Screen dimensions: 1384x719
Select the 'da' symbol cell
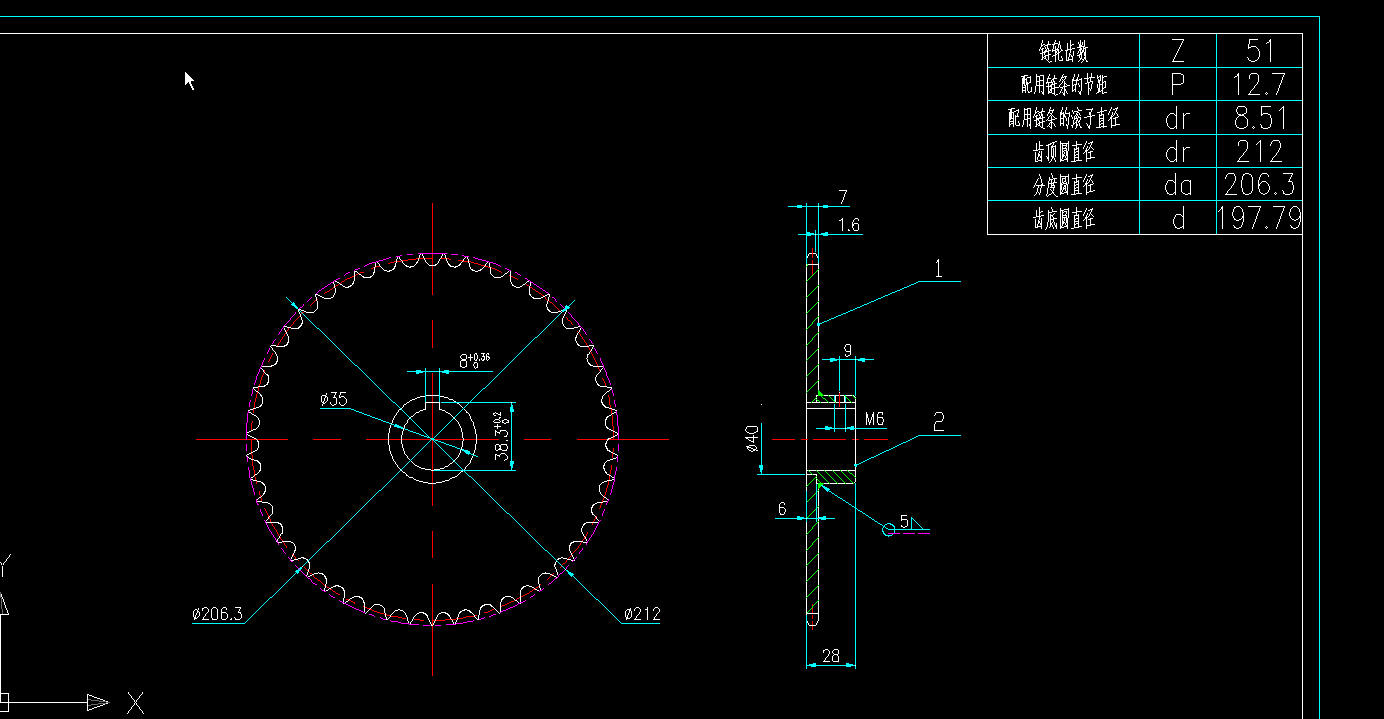(x=1177, y=185)
